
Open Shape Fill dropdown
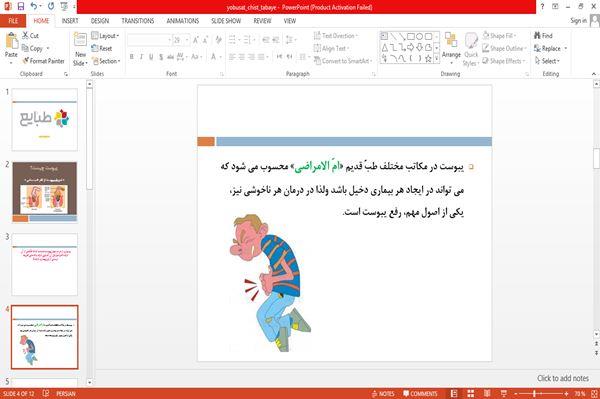pos(499,36)
